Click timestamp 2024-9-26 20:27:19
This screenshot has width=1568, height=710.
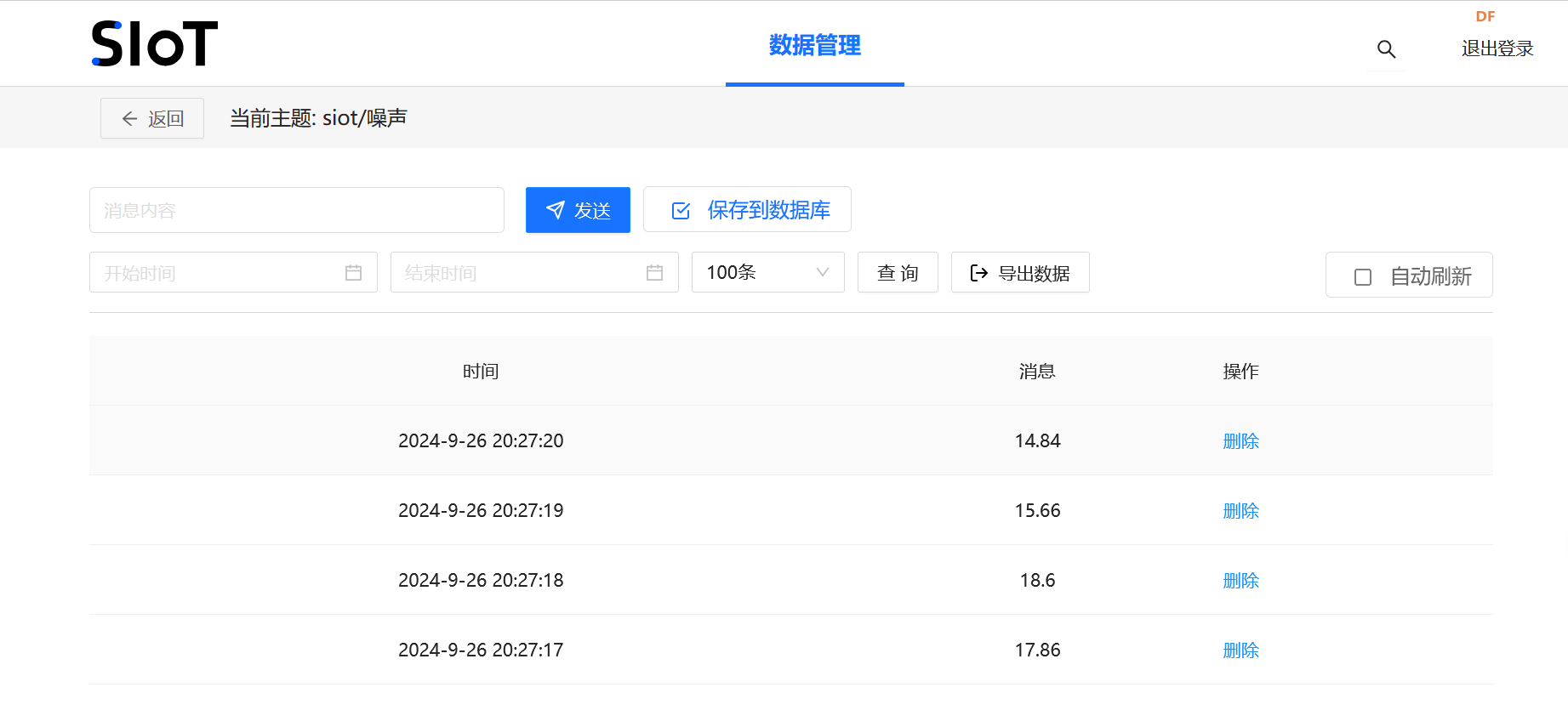(481, 510)
